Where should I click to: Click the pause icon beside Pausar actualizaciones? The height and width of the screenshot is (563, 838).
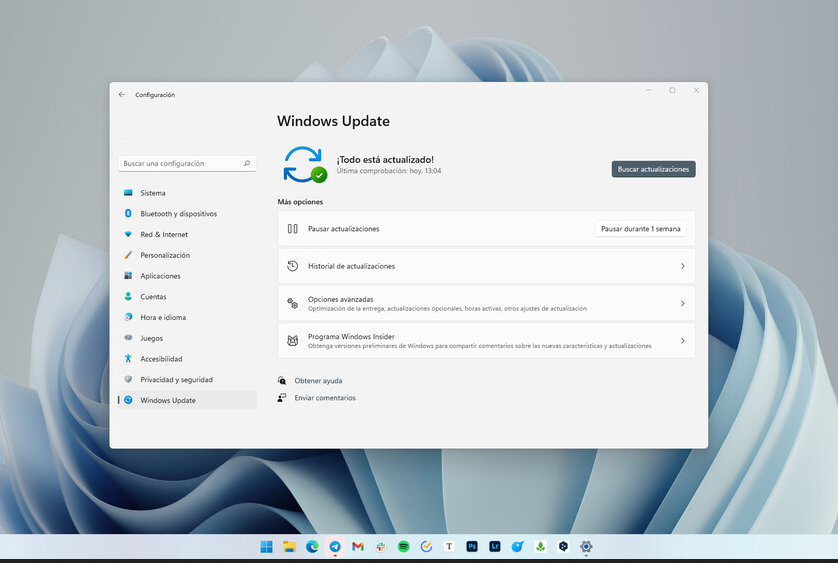292,229
